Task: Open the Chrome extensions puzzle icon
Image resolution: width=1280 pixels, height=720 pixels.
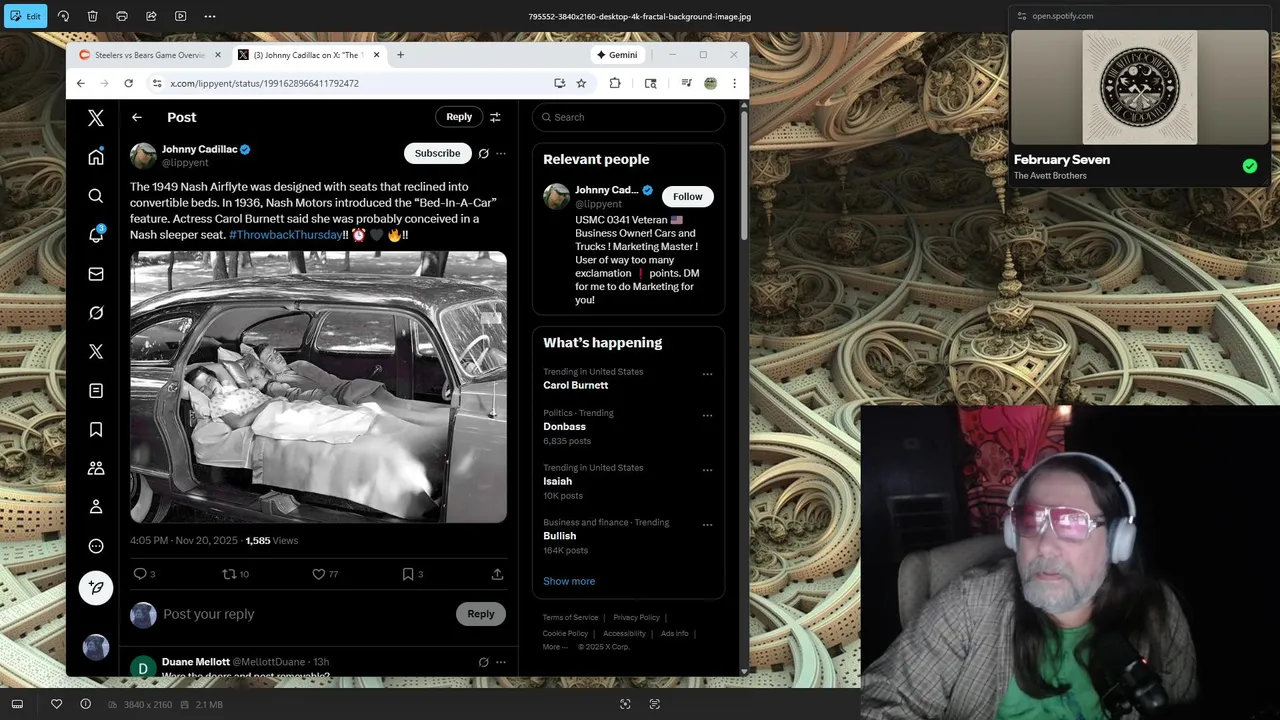Action: 615,83
